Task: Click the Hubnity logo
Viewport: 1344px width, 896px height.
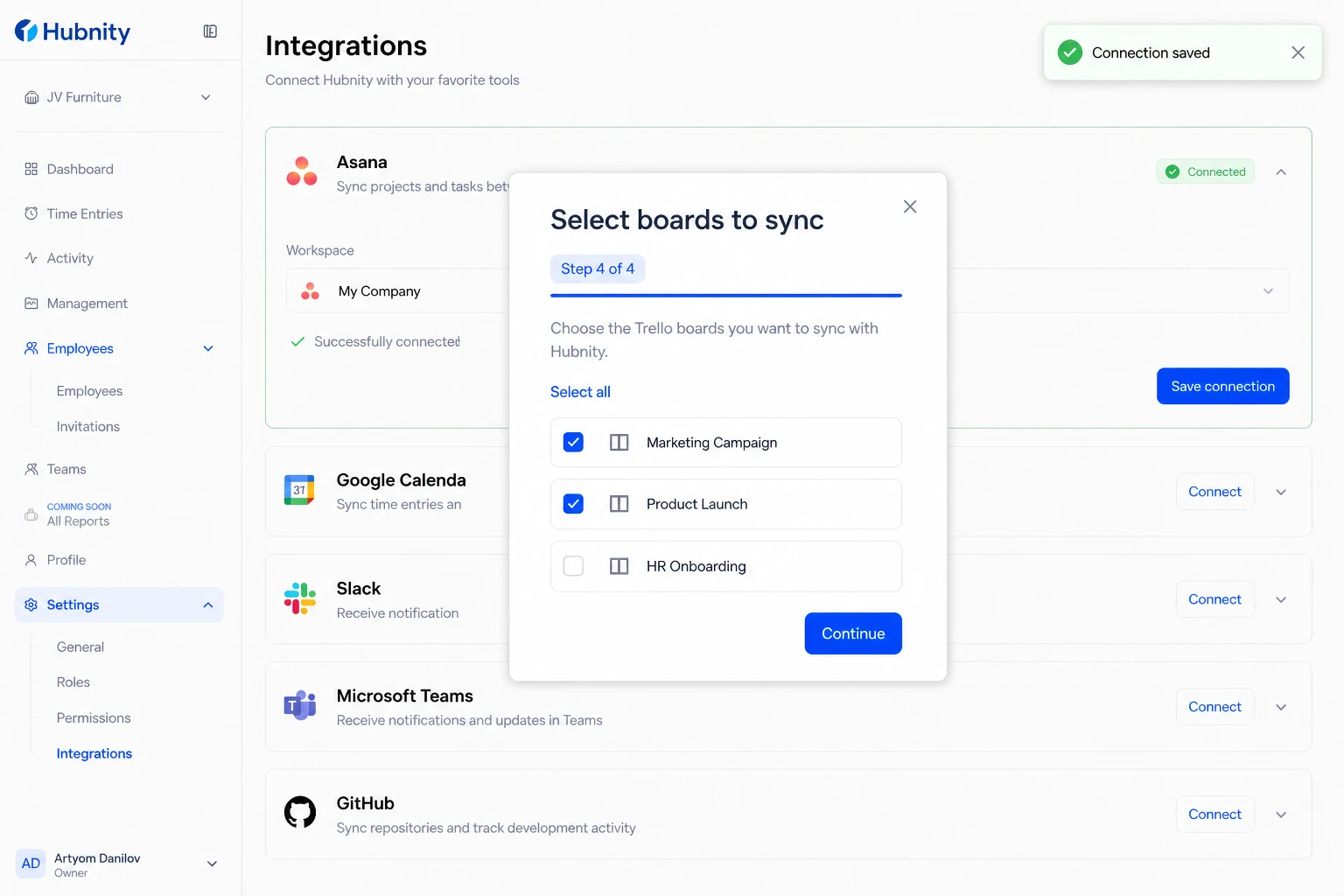Action: pyautogui.click(x=73, y=31)
